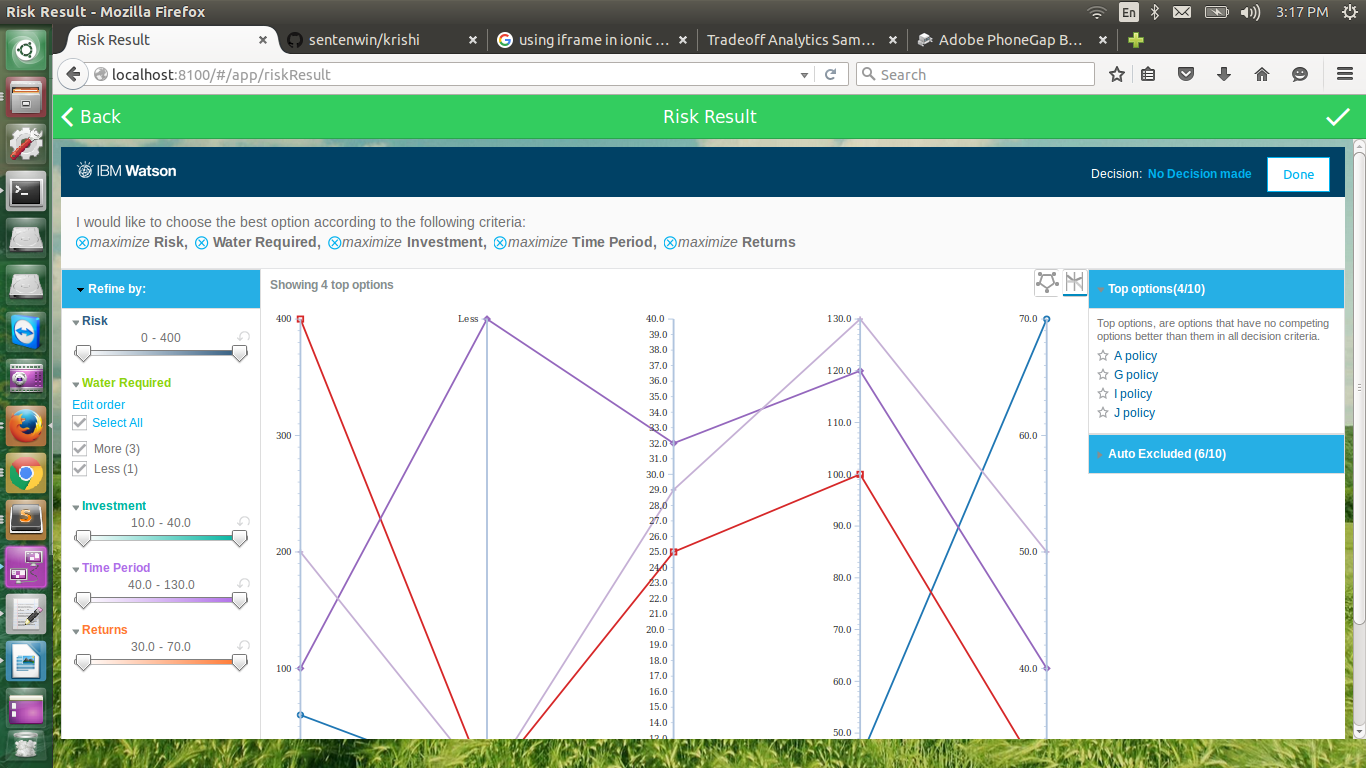This screenshot has height=768, width=1366.
Task: Click the No Decision made link
Action: tap(1199, 174)
